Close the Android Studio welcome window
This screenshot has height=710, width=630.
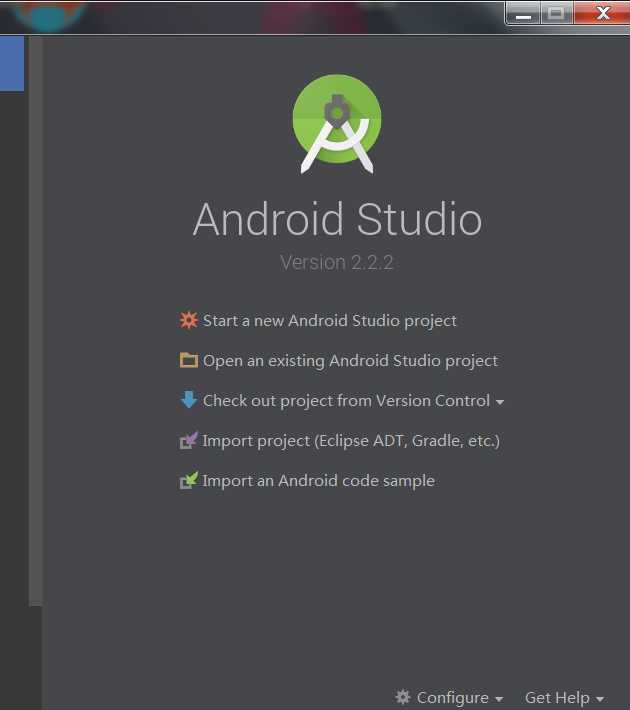602,13
